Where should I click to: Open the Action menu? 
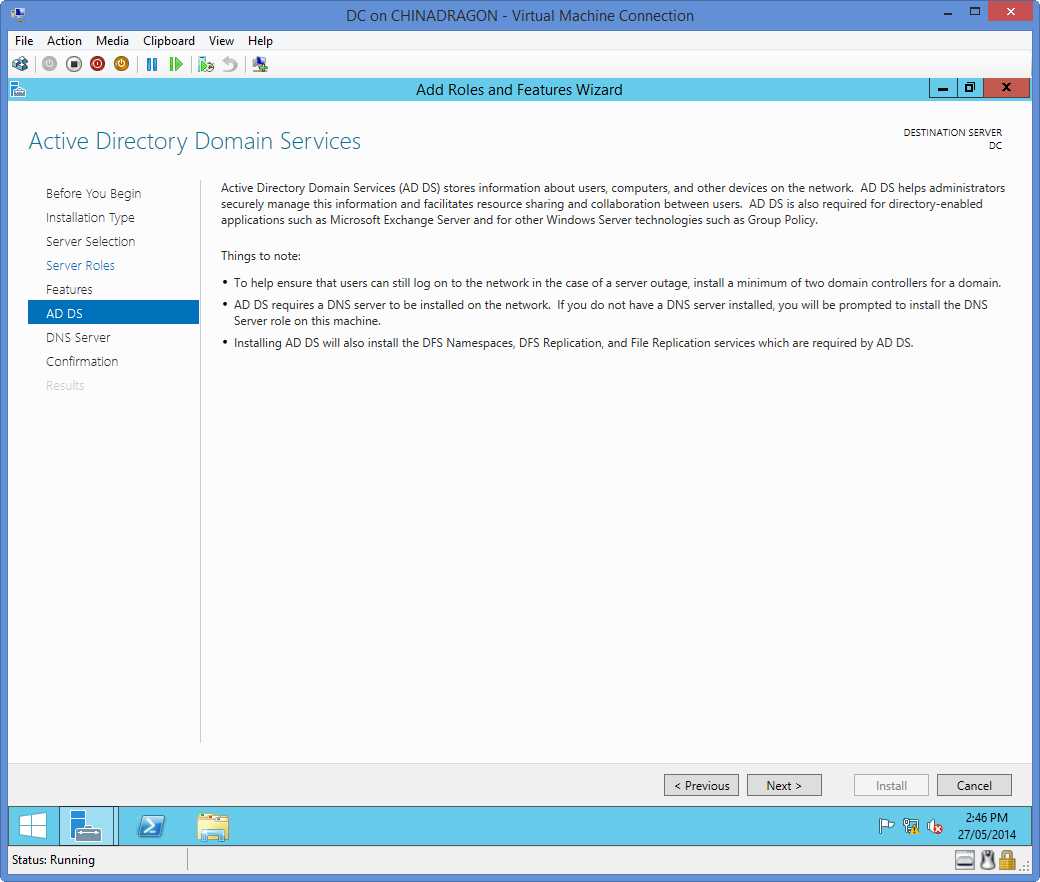(x=64, y=40)
